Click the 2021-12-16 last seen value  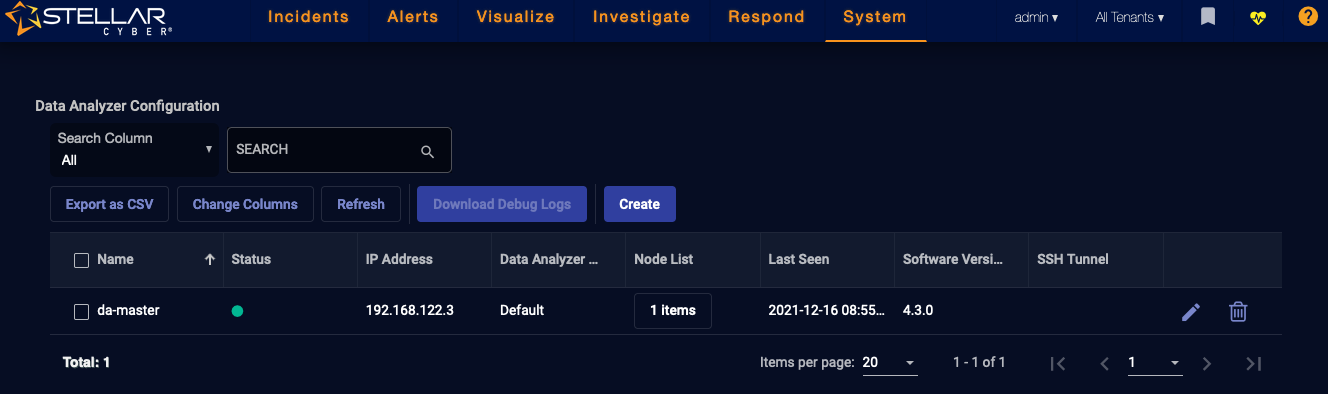point(827,311)
